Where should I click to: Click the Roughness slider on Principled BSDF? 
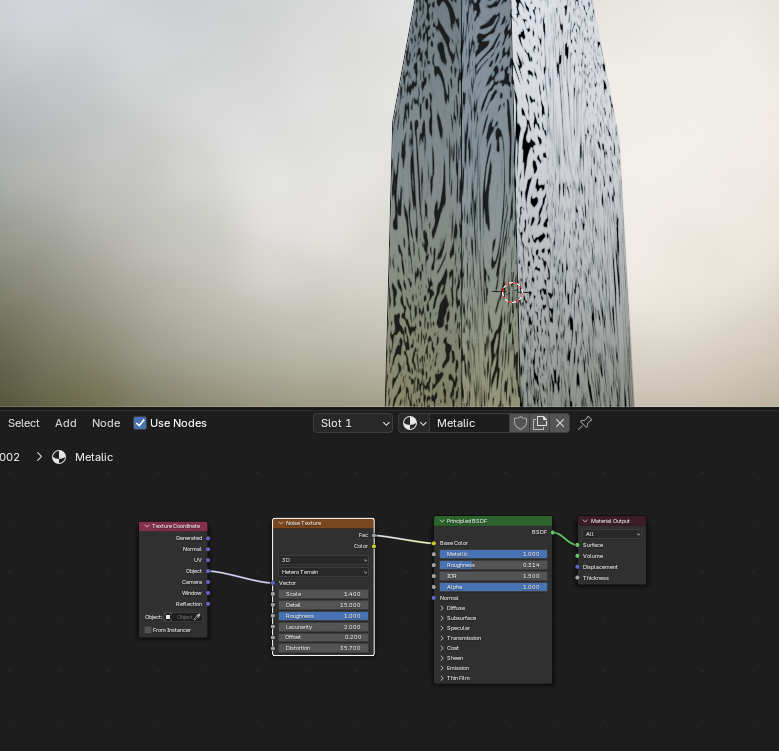tap(492, 565)
